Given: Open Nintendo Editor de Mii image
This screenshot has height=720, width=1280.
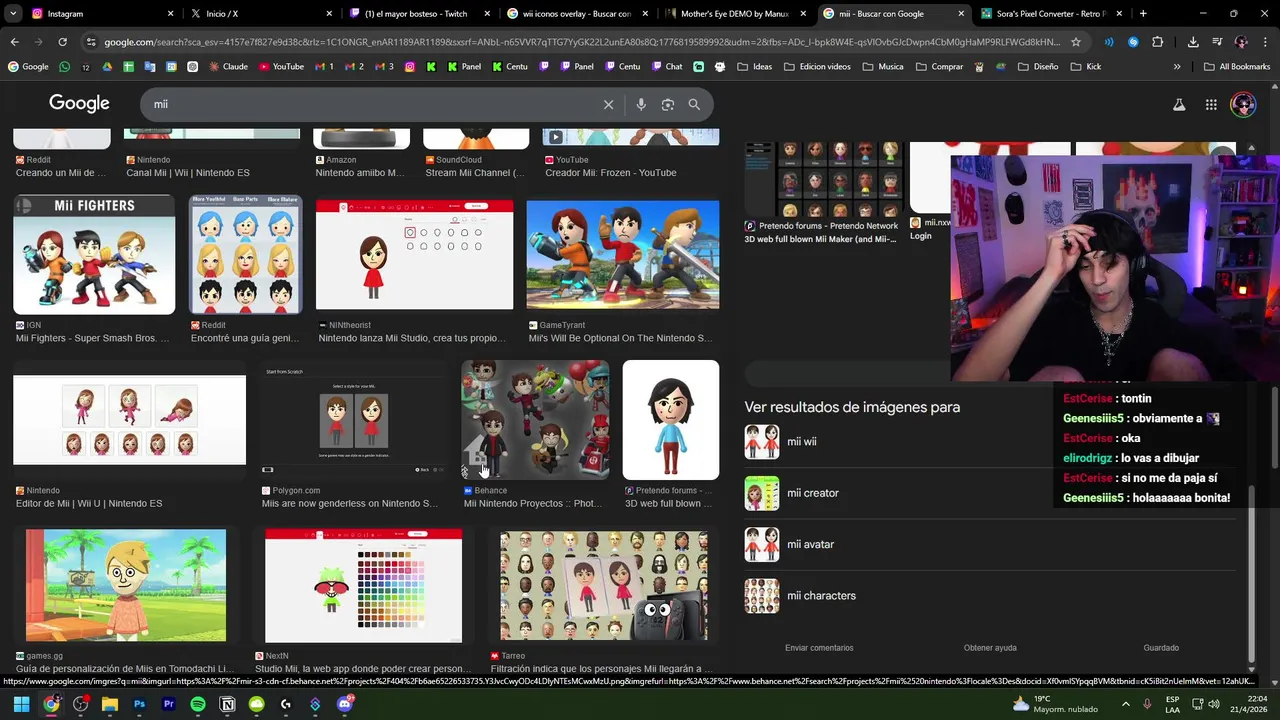Looking at the screenshot, I should [129, 420].
